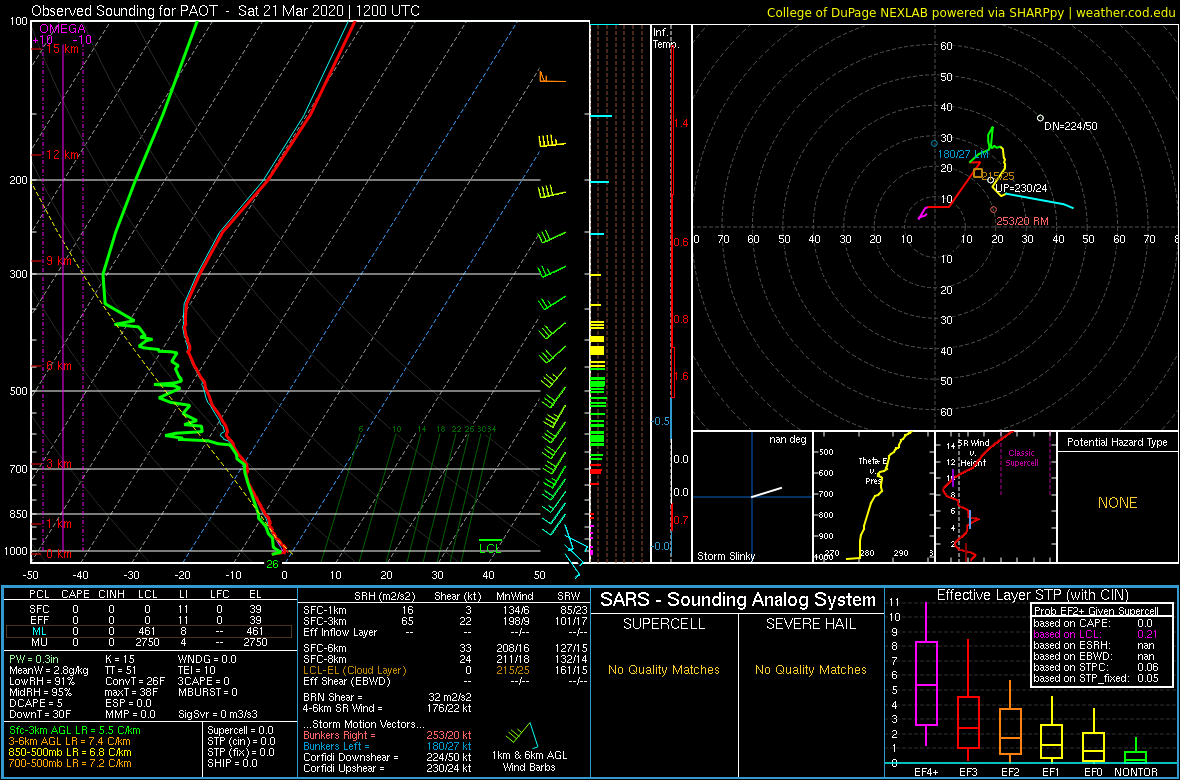Select the DN=224/50 Corfidi downshear marker

(1040, 118)
